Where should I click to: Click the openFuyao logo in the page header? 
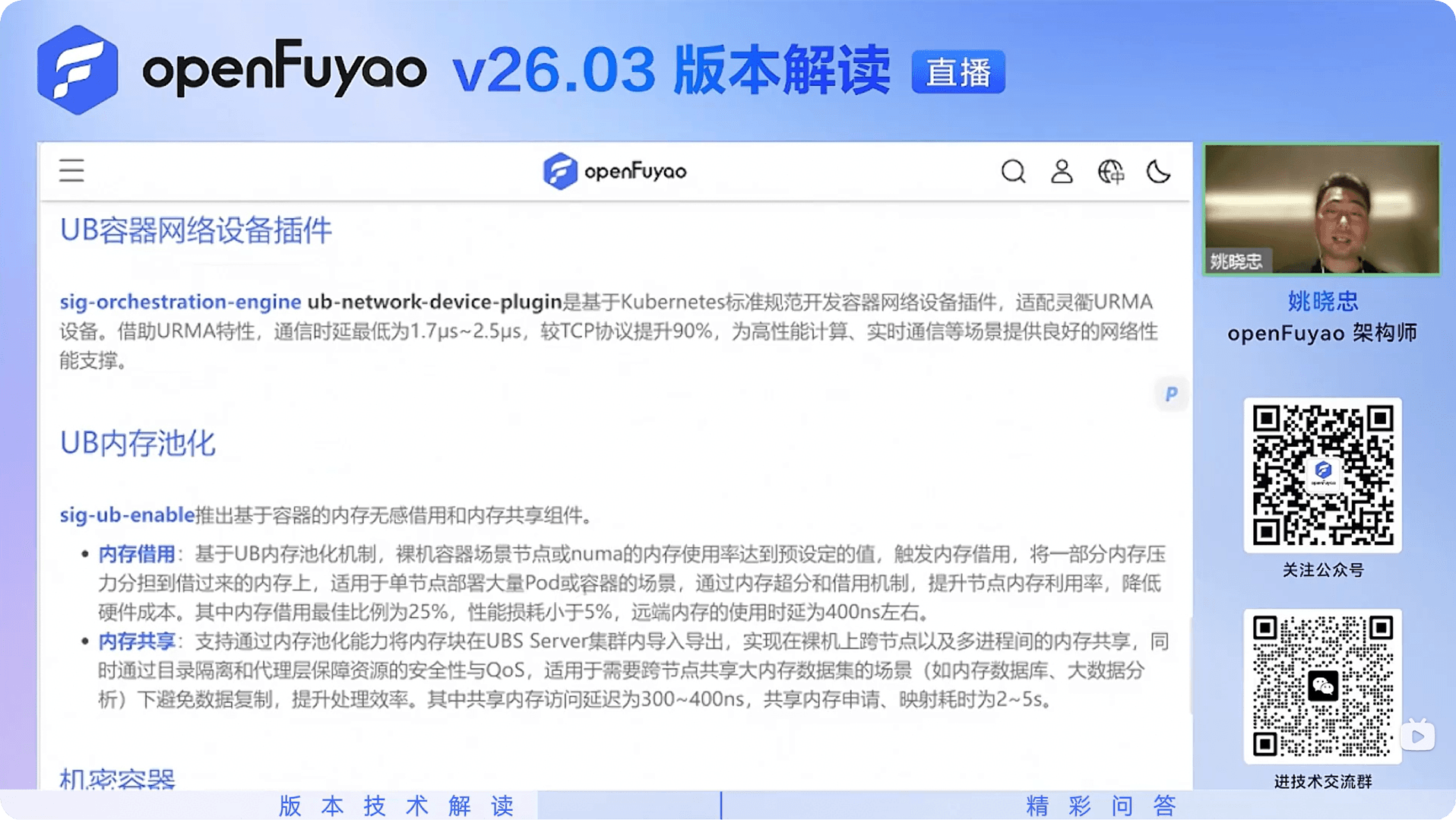point(615,171)
